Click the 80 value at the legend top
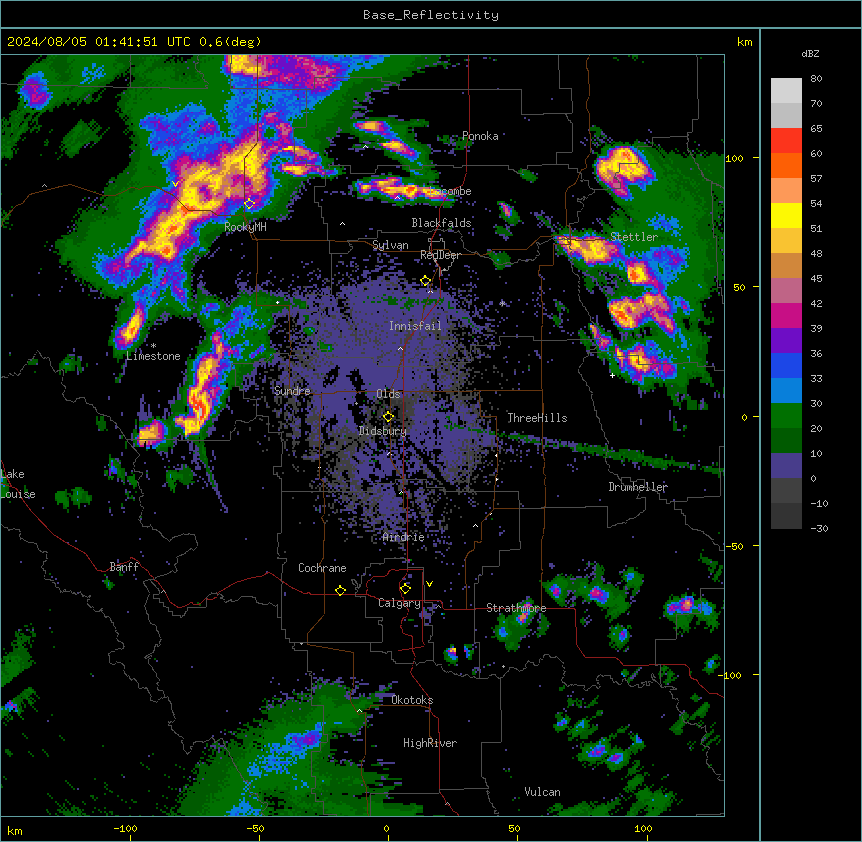Screen dimensions: 862x842 point(816,79)
